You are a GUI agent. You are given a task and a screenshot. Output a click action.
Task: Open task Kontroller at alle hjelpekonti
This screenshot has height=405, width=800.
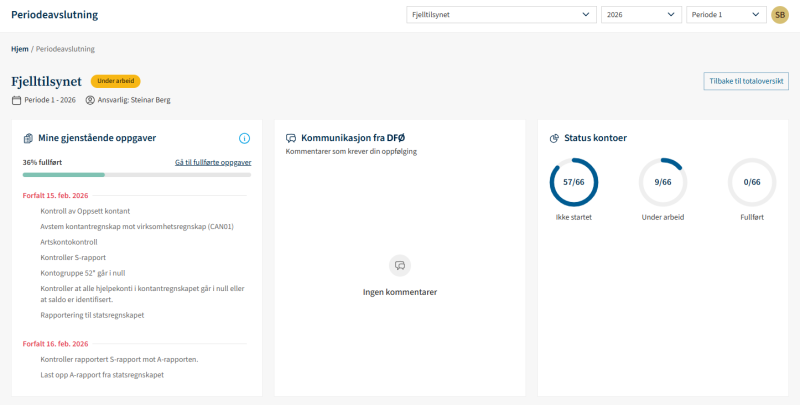[x=142, y=294]
